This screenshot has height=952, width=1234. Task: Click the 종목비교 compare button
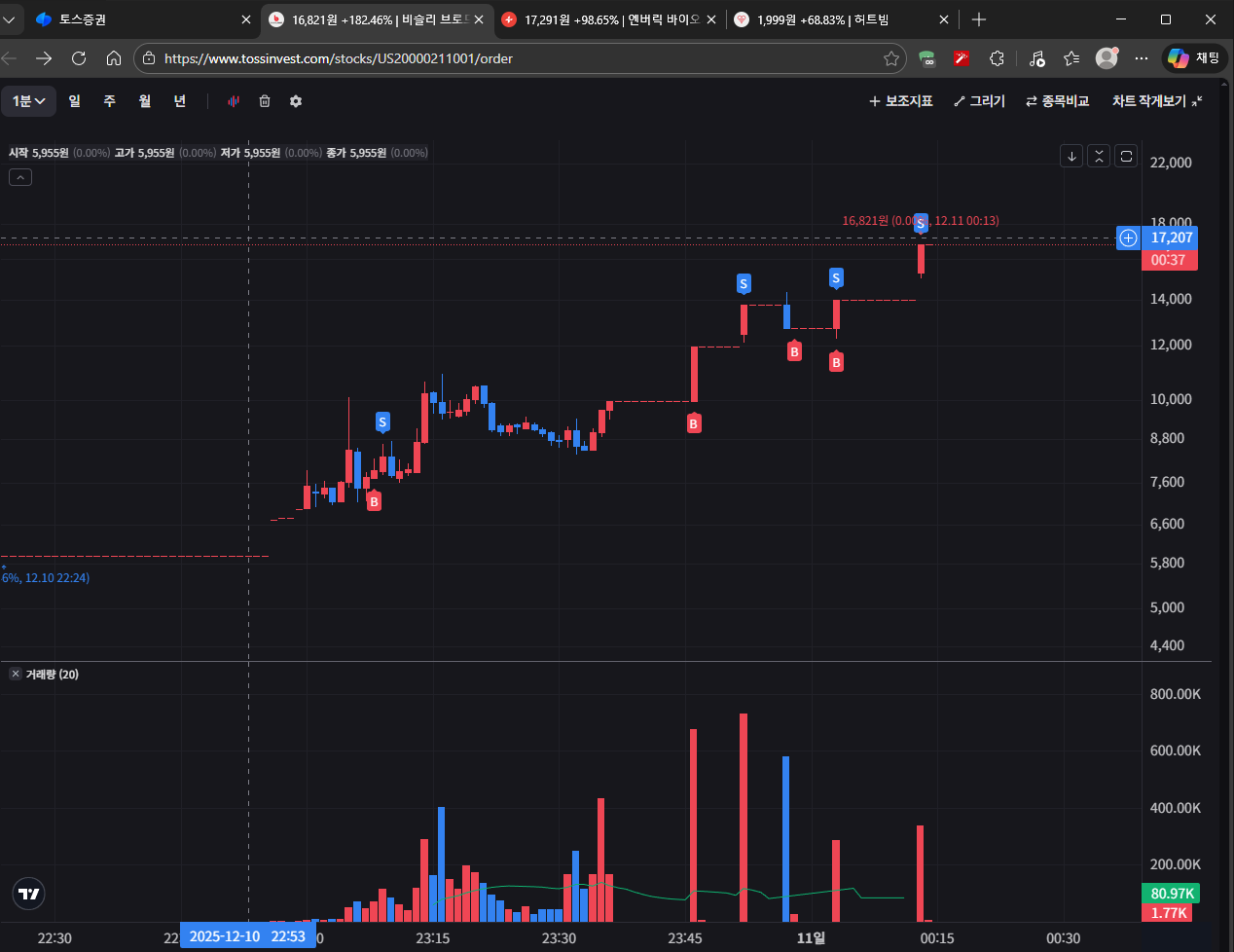[x=1057, y=101]
